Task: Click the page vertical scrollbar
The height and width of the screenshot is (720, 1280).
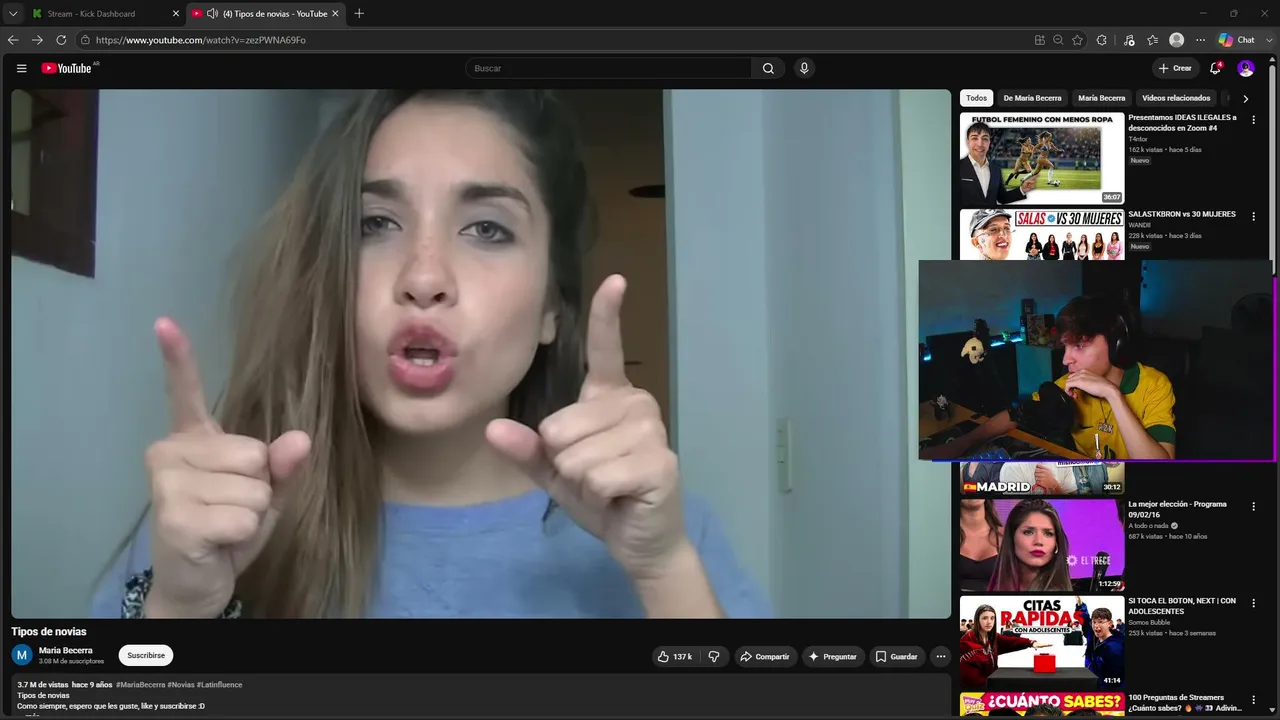Action: coord(1274,170)
